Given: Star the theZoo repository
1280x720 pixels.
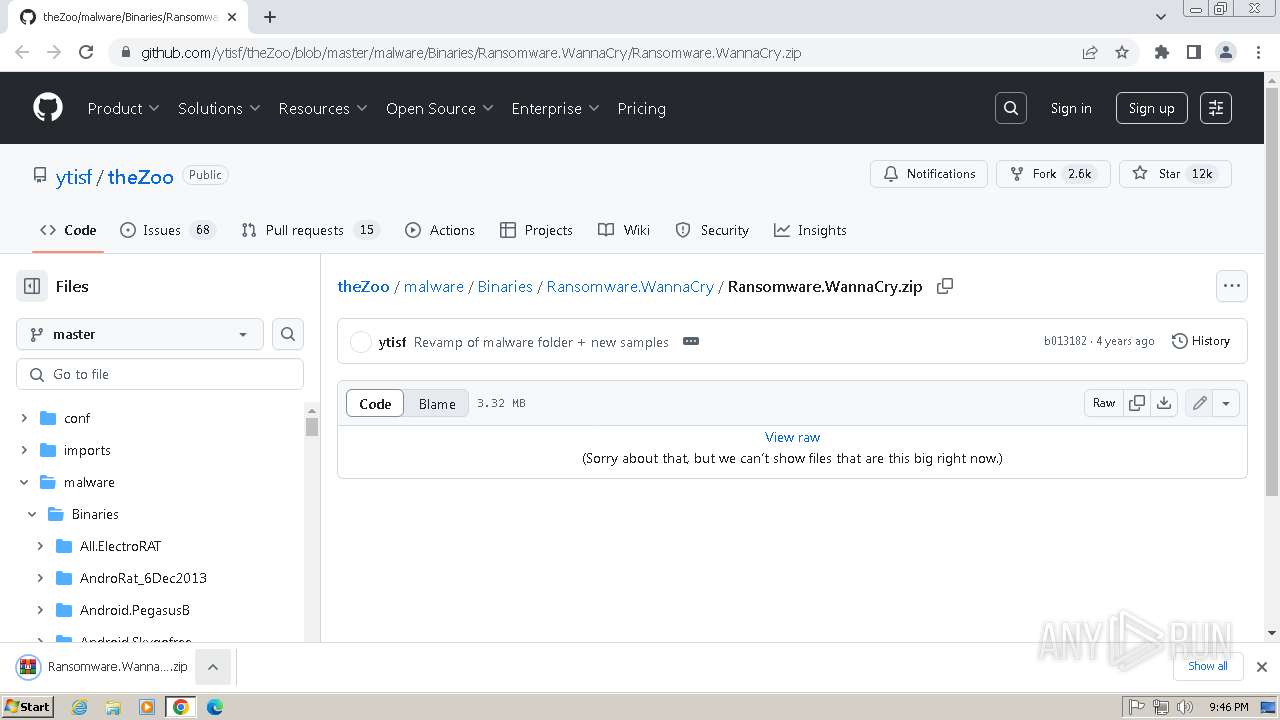Looking at the screenshot, I should click(1175, 174).
